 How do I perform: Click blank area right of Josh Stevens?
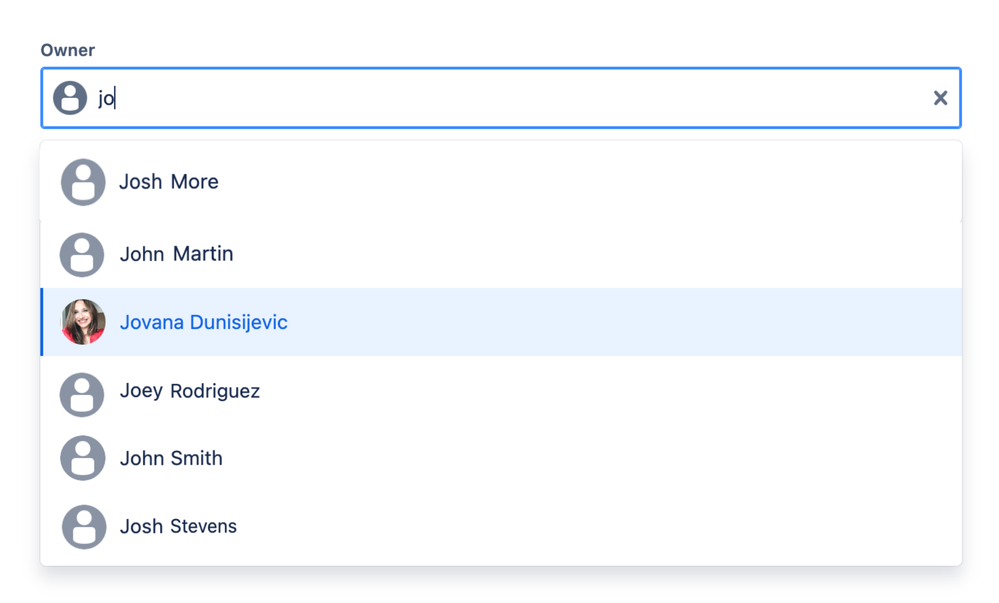(600, 527)
